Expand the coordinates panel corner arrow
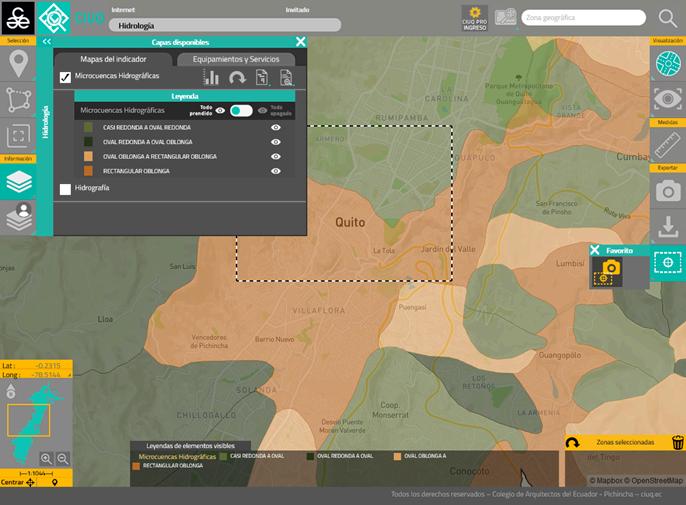 pos(70,375)
